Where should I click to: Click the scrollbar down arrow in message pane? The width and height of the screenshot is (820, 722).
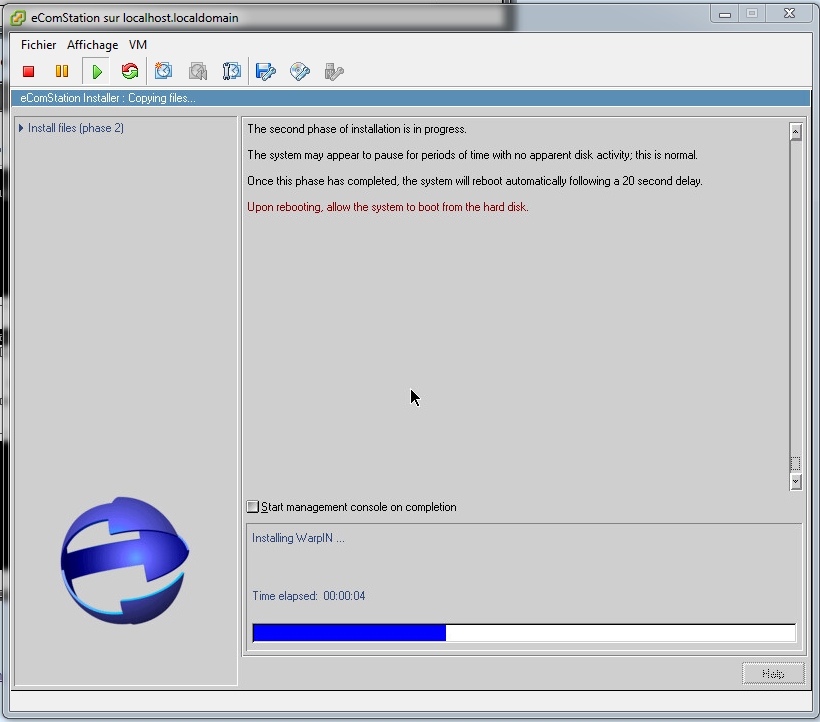(x=796, y=482)
